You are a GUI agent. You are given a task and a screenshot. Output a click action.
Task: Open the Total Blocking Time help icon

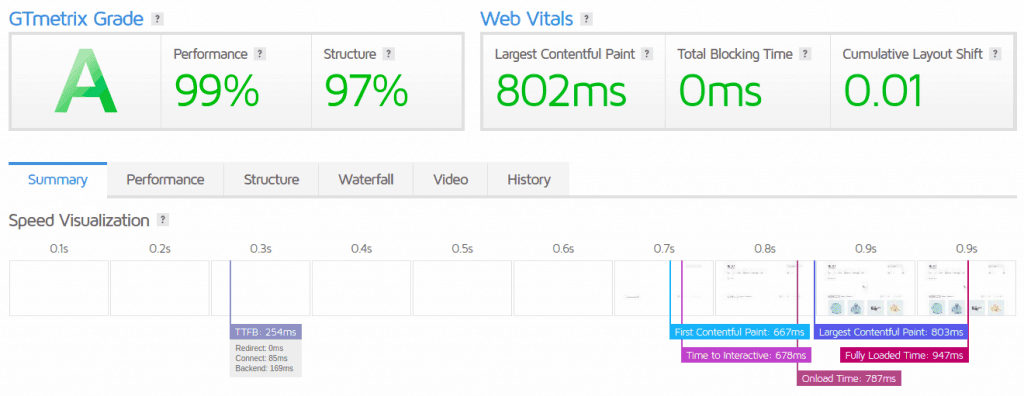click(x=805, y=54)
